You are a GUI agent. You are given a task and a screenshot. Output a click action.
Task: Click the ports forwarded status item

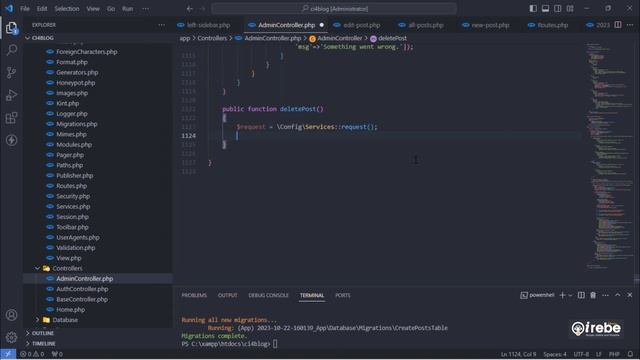coord(57,354)
